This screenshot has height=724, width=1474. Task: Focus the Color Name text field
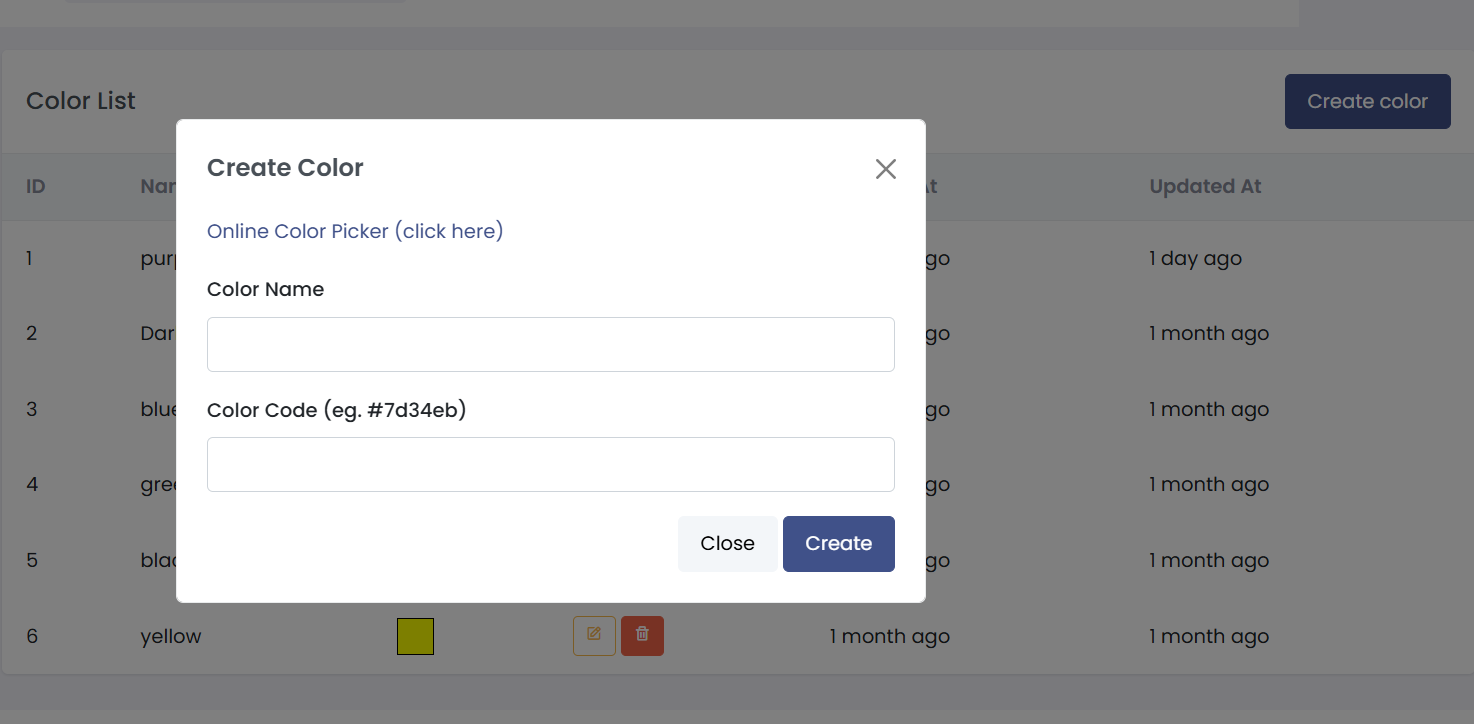[551, 344]
